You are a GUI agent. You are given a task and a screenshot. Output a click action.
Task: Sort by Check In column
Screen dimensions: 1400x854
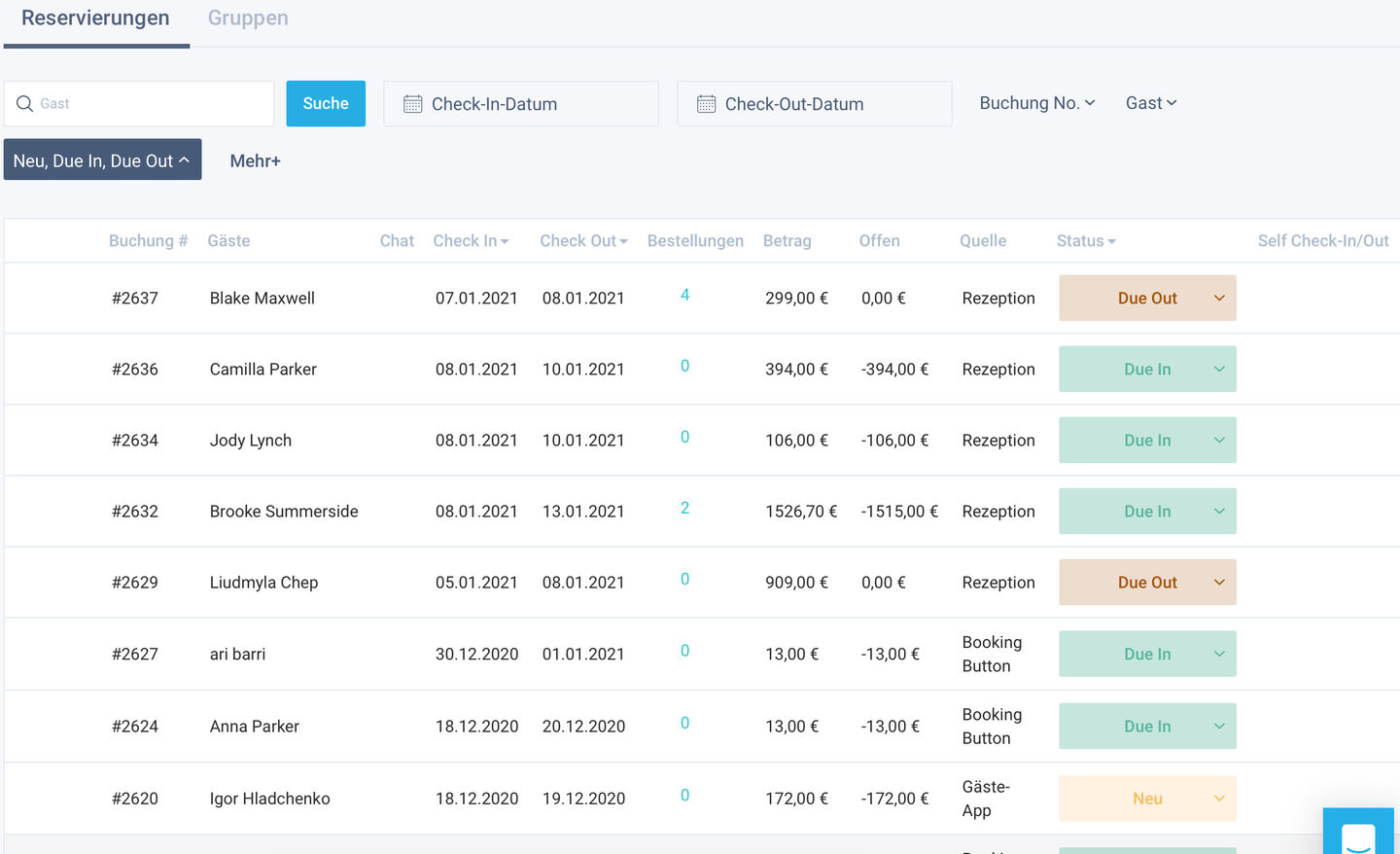[471, 241]
